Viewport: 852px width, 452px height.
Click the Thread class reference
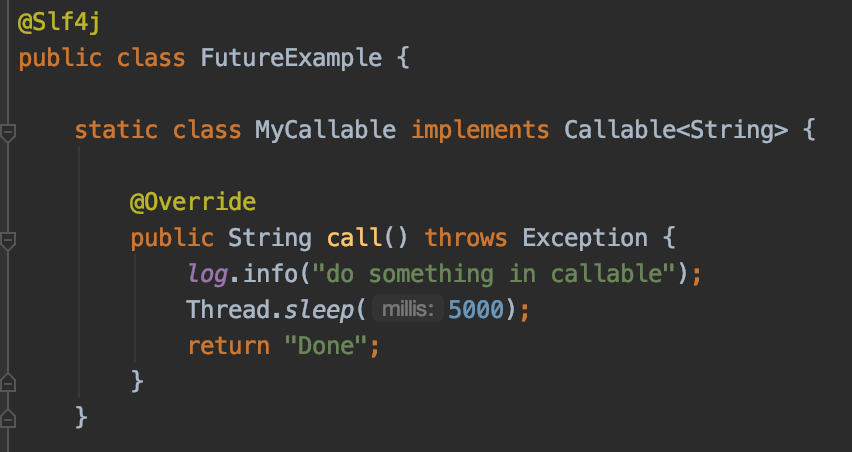click(x=228, y=310)
